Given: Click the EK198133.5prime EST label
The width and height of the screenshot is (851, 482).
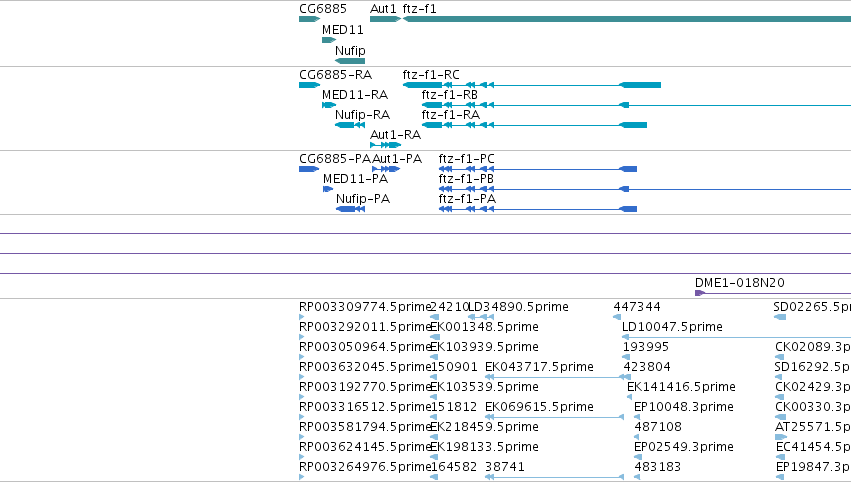Looking at the screenshot, I should (484, 447).
